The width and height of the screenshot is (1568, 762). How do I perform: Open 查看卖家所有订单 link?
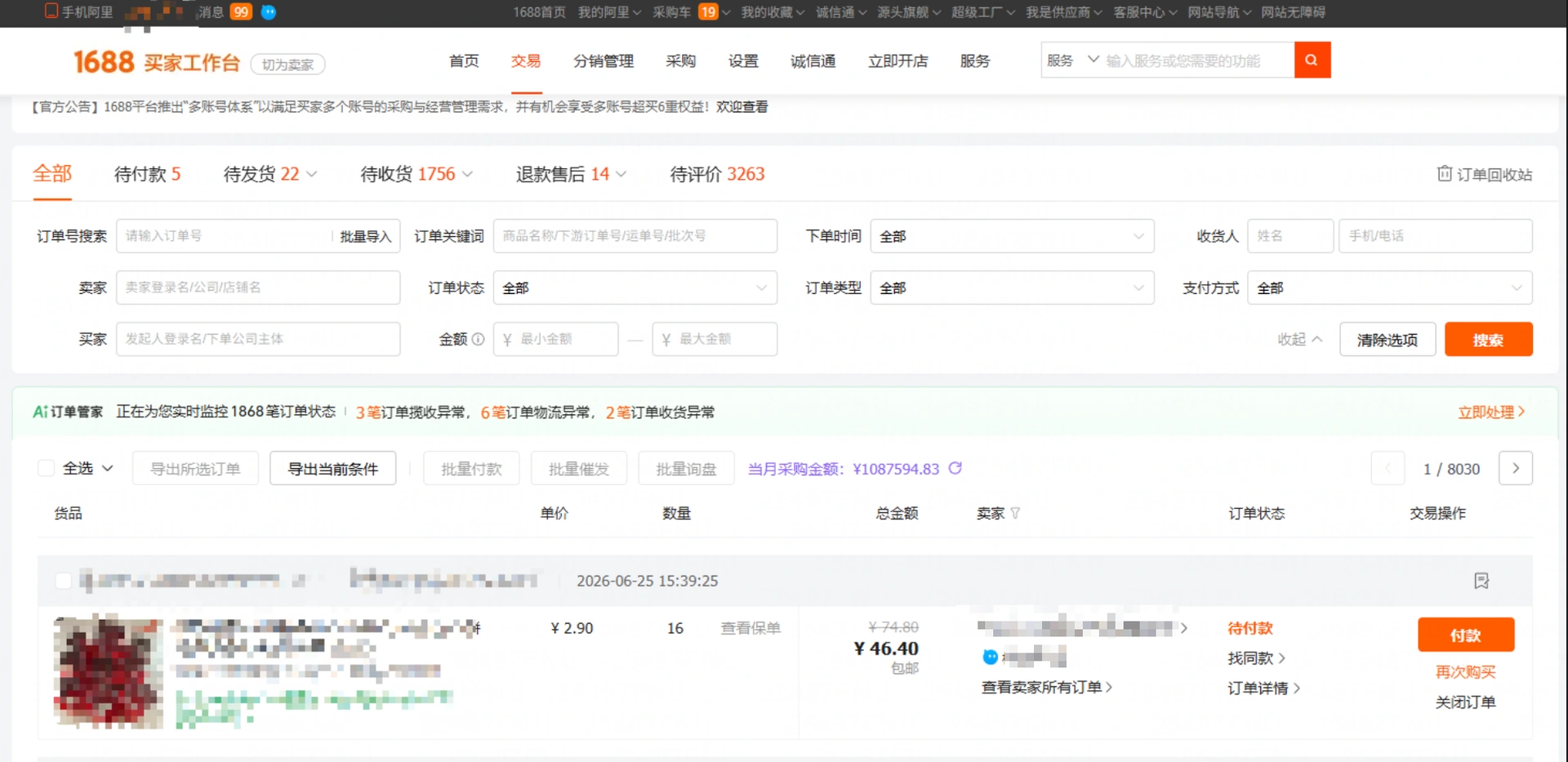[x=1047, y=687]
